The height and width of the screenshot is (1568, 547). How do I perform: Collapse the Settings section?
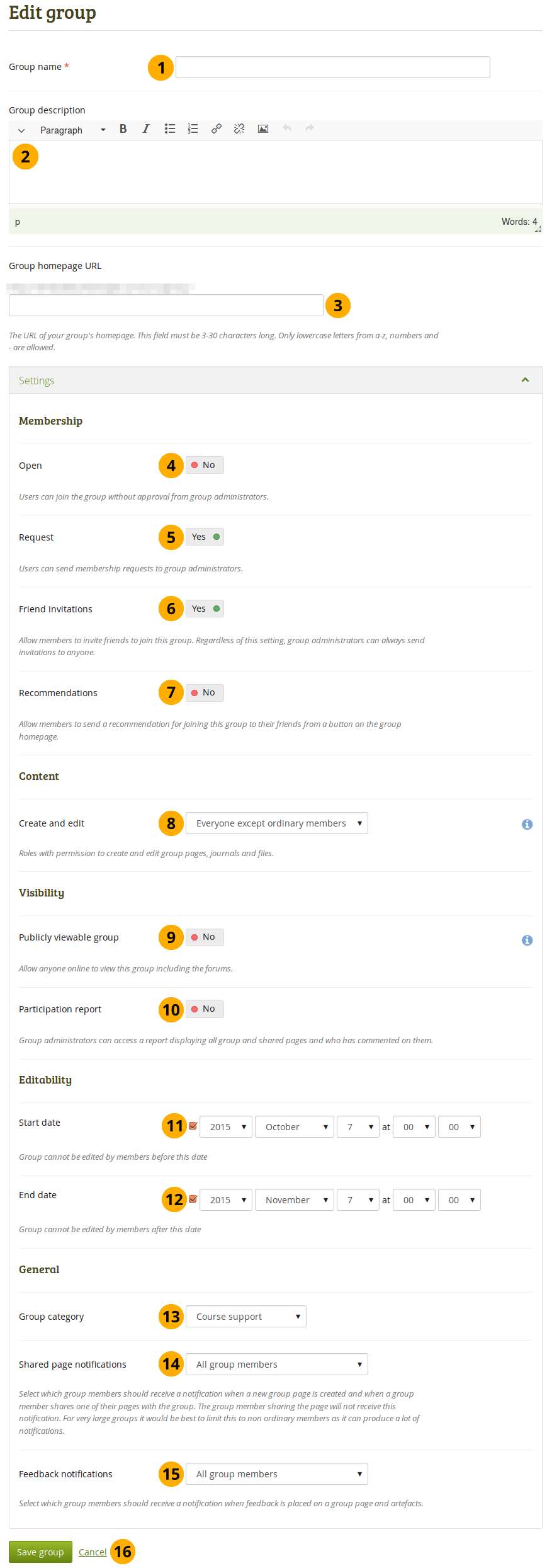524,380
